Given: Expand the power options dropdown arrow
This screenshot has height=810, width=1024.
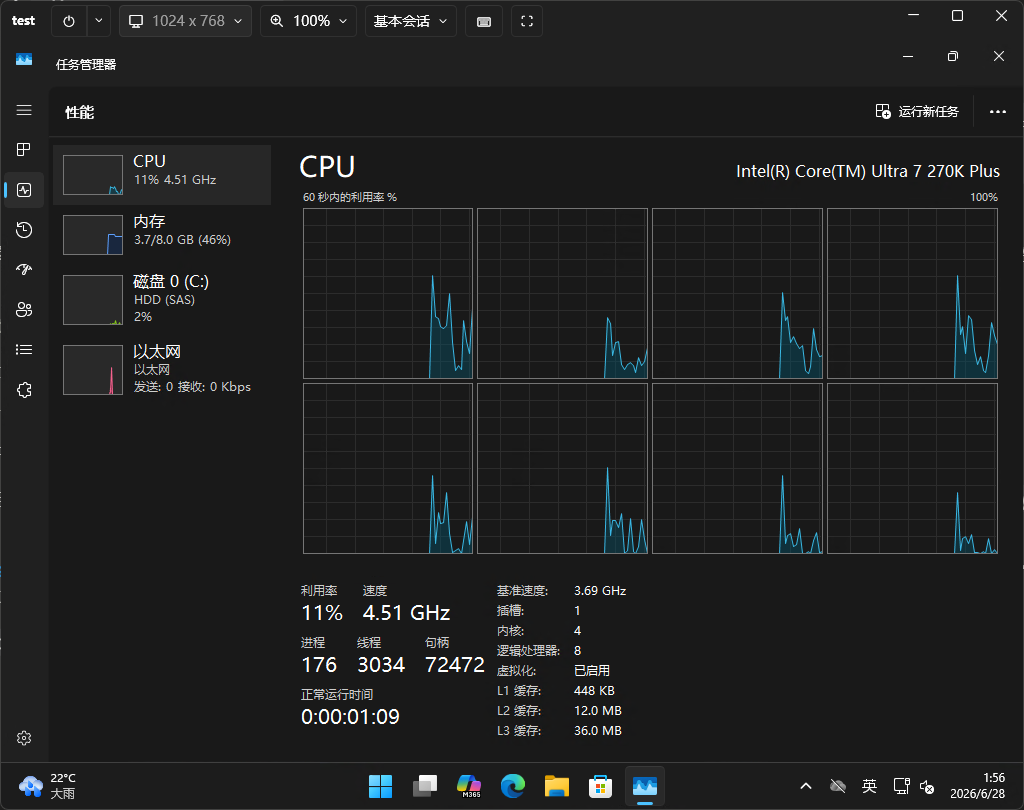Looking at the screenshot, I should point(99,21).
